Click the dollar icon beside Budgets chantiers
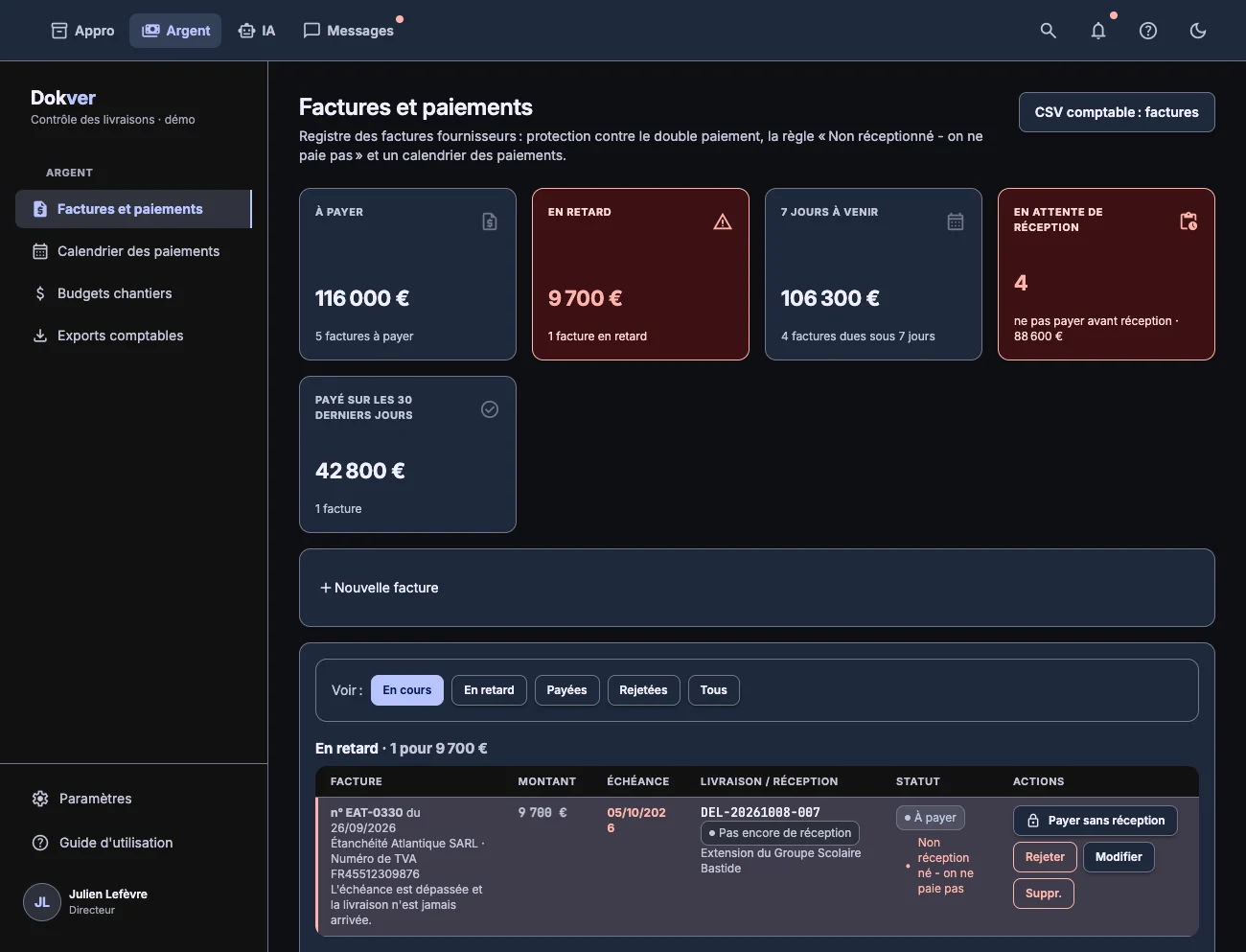Screen dimensions: 1246x952 40,293
